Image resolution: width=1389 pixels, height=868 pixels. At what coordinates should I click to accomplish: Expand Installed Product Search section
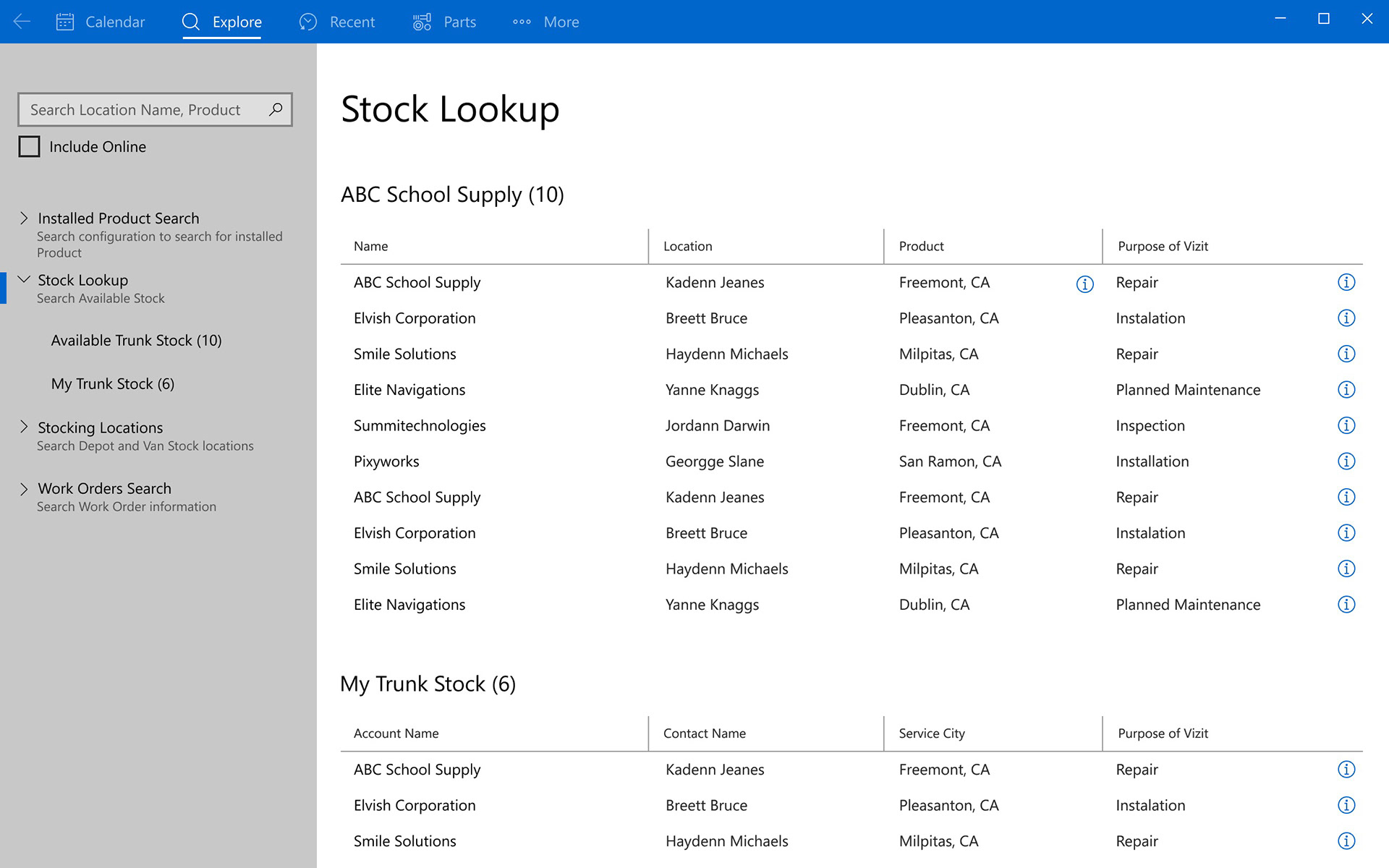pos(24,218)
